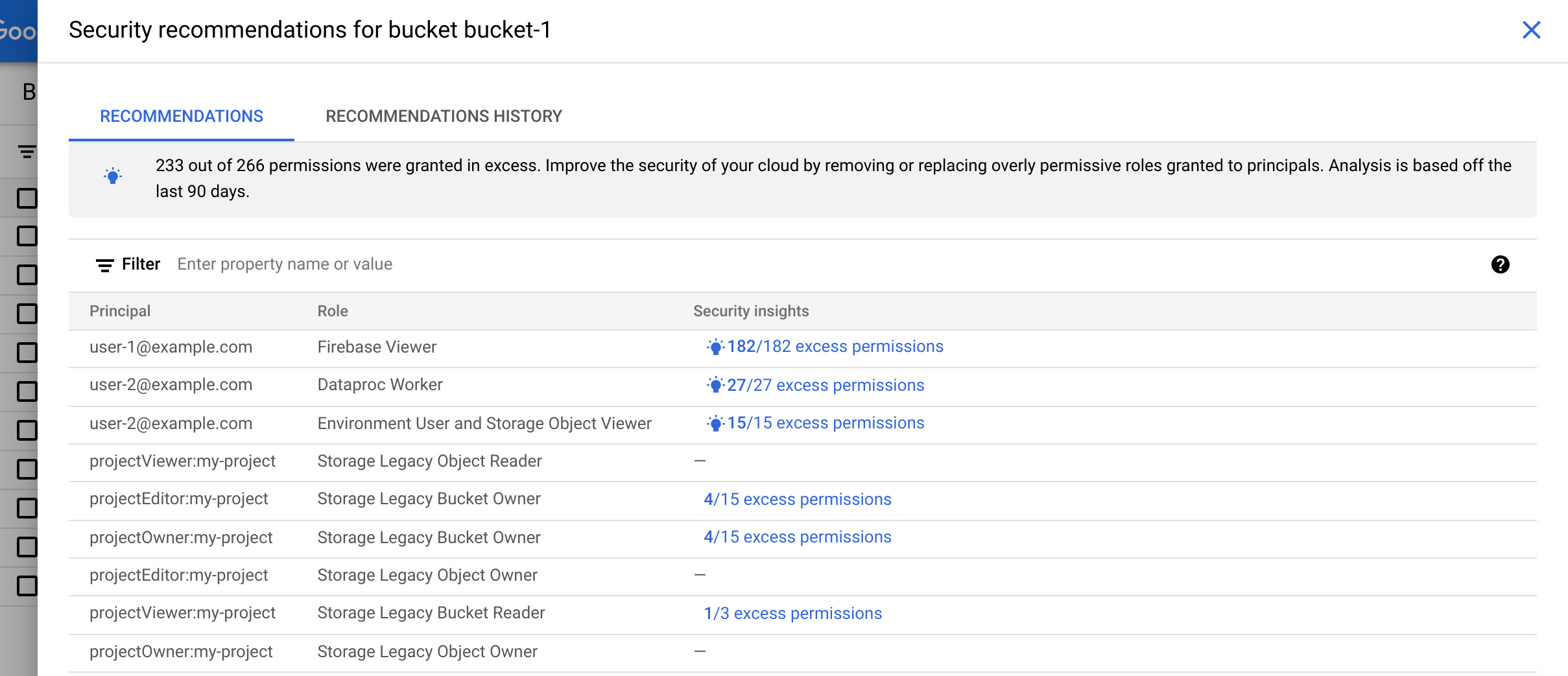Open 4/15 excess permissions for Storage Legacy Bucket Owner
The width and height of the screenshot is (1568, 676).
coord(797,499)
